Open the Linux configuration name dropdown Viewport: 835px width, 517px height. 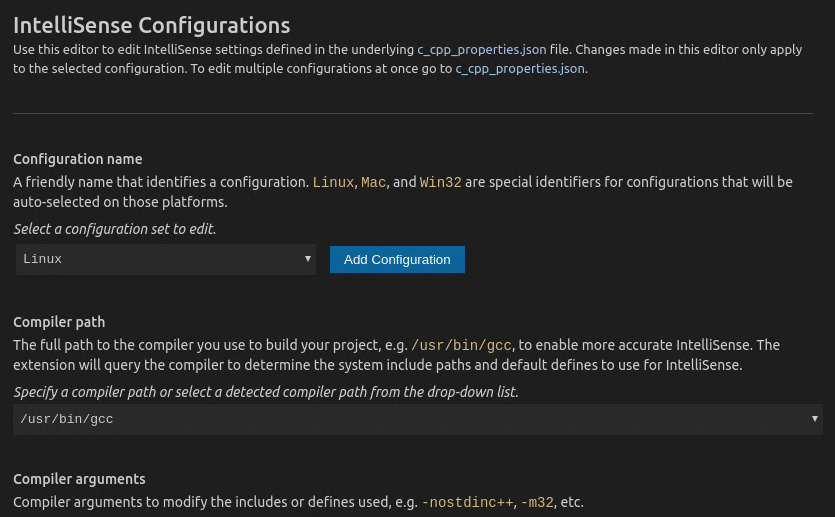[165, 259]
